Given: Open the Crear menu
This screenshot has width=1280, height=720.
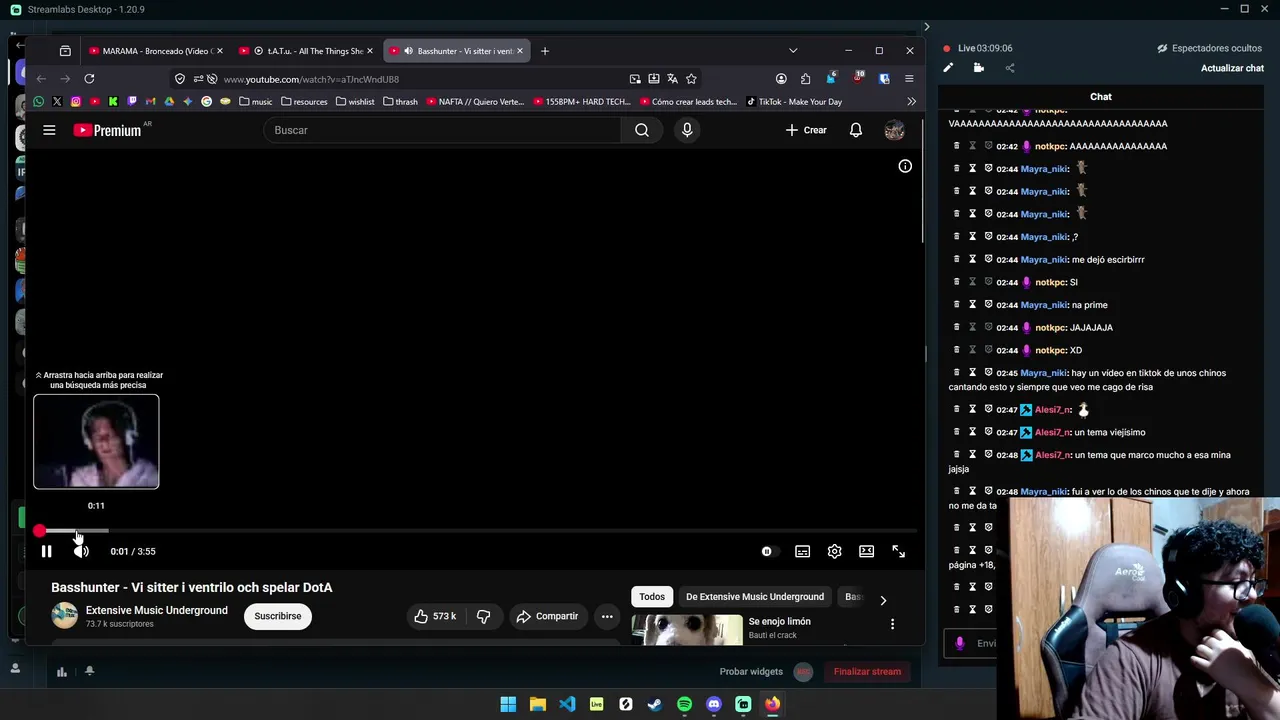Looking at the screenshot, I should tap(806, 130).
